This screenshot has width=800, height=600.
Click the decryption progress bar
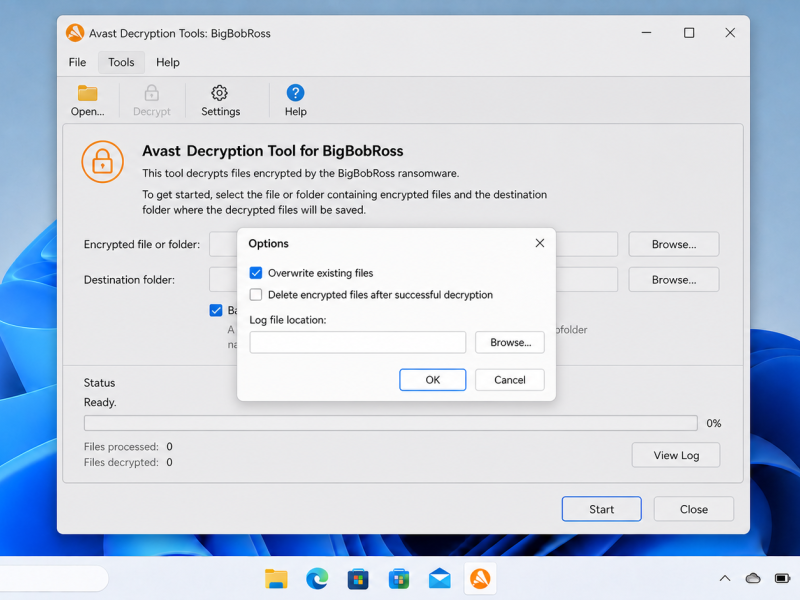tap(391, 423)
